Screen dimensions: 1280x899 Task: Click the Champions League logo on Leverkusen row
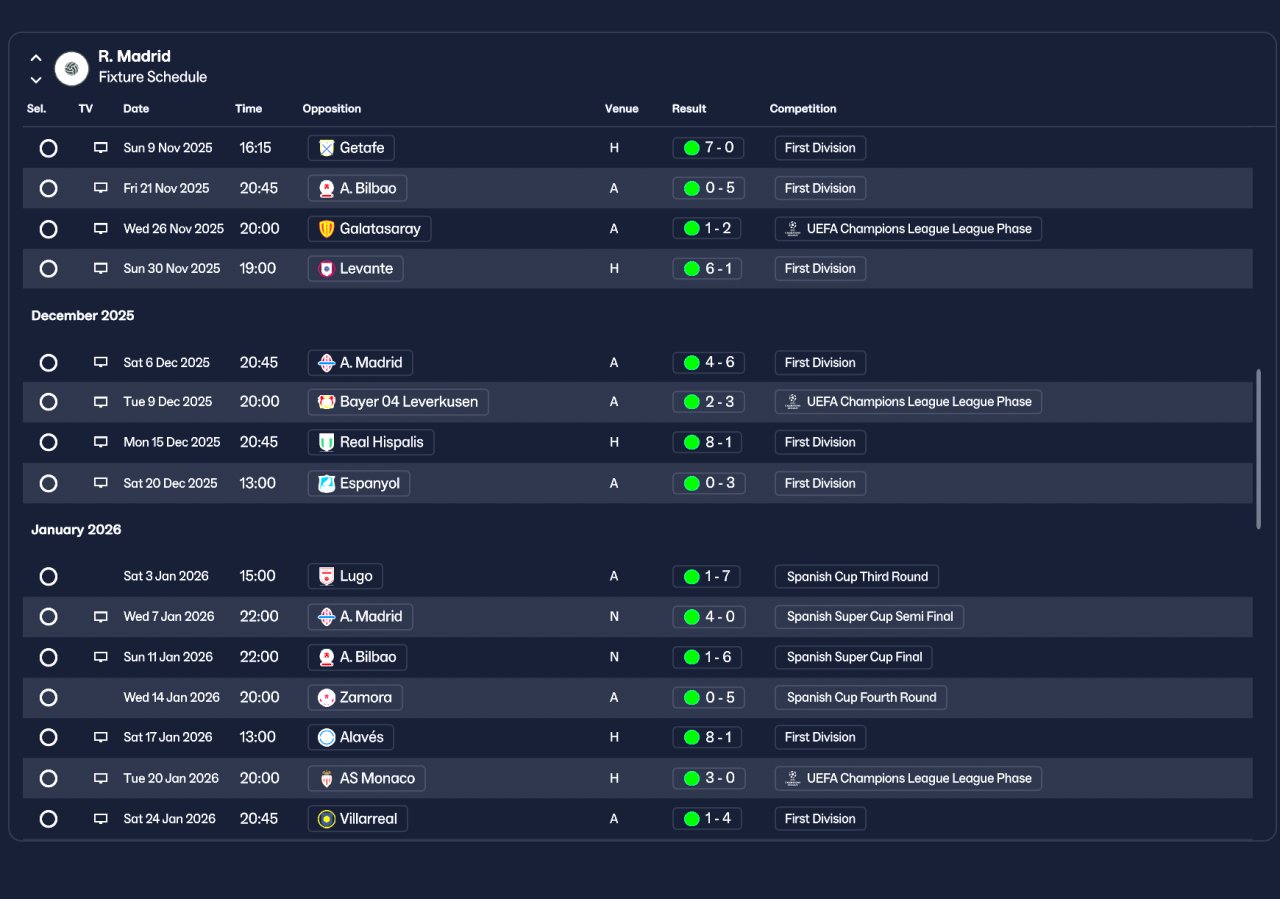point(792,402)
